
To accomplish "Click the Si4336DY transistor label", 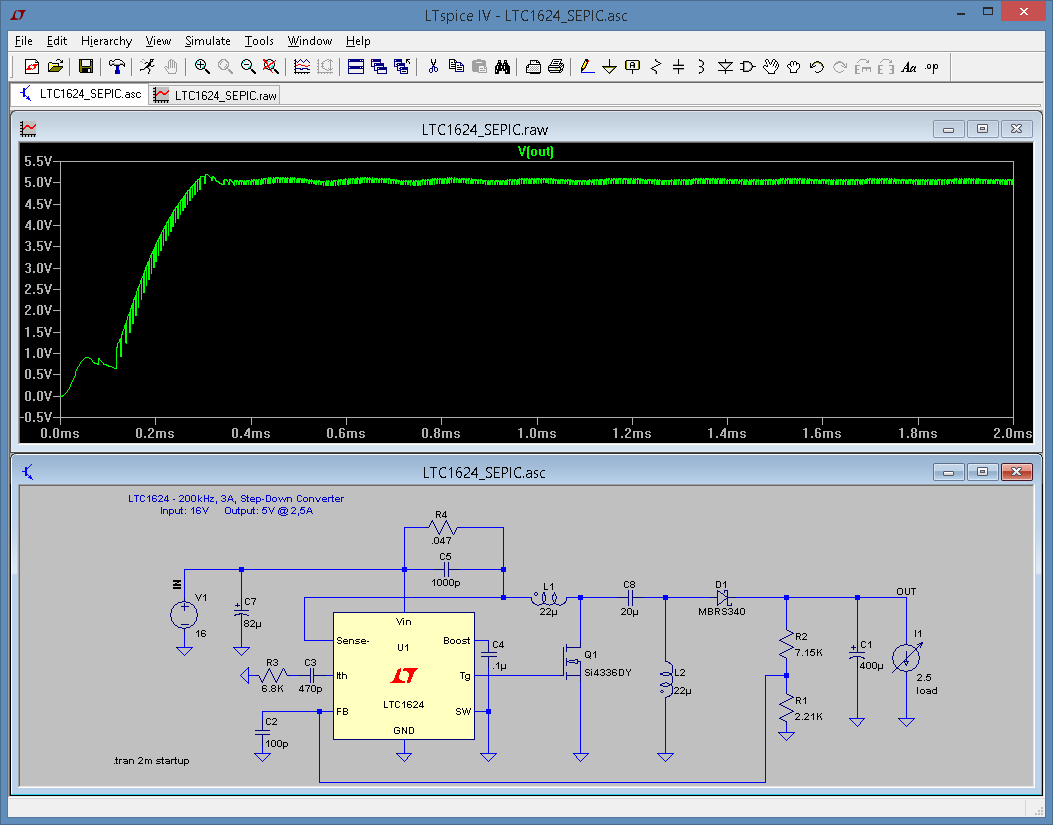I will 608,672.
